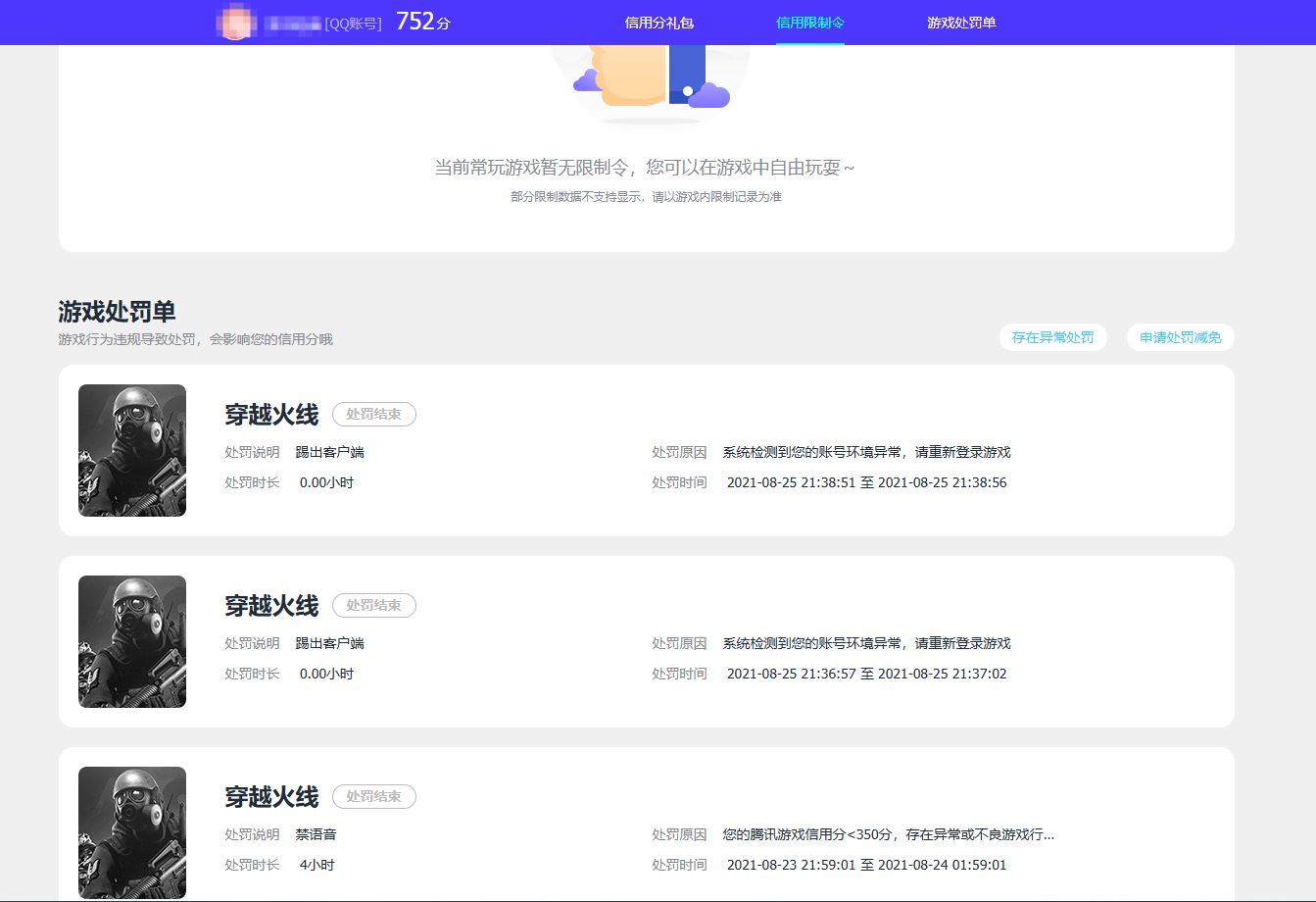1316x902 pixels.
Task: Open 穿越火线 game icon for 21:36:57 record
Action: [132, 641]
